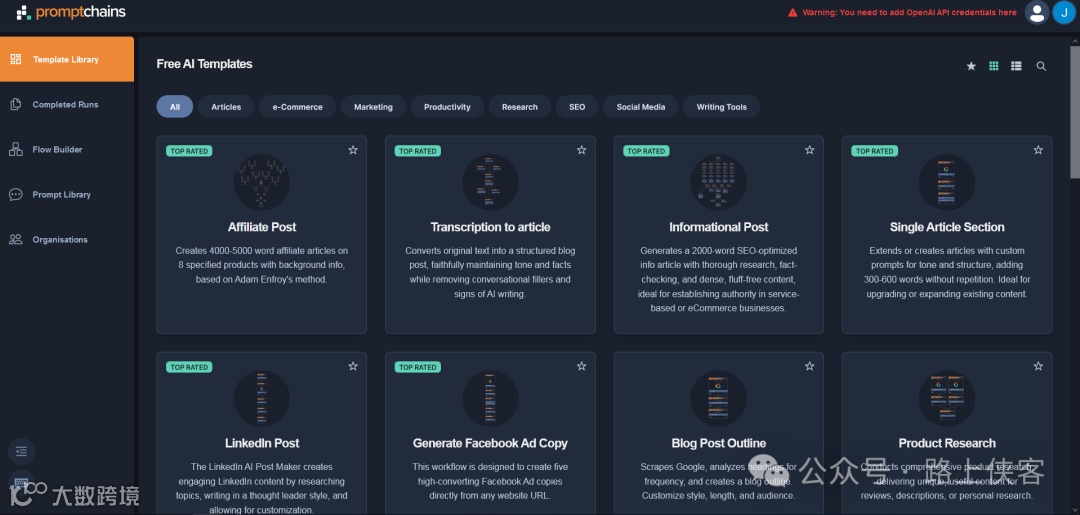Click the page vertical scrollbar
1080x515 pixels.
coord(1074,110)
